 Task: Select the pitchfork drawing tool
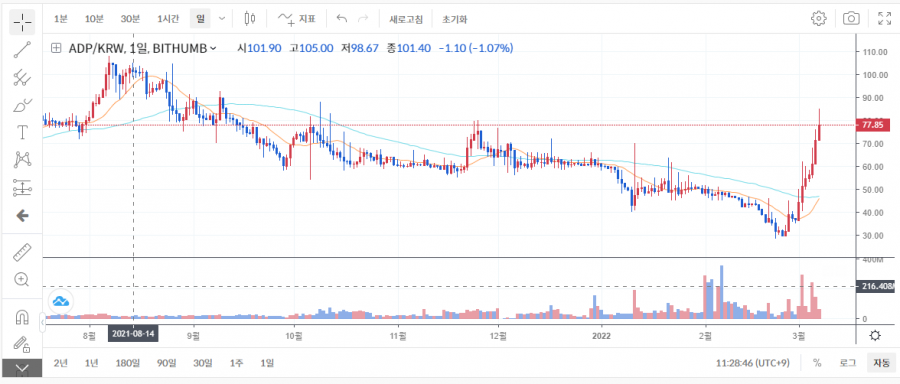coord(22,77)
